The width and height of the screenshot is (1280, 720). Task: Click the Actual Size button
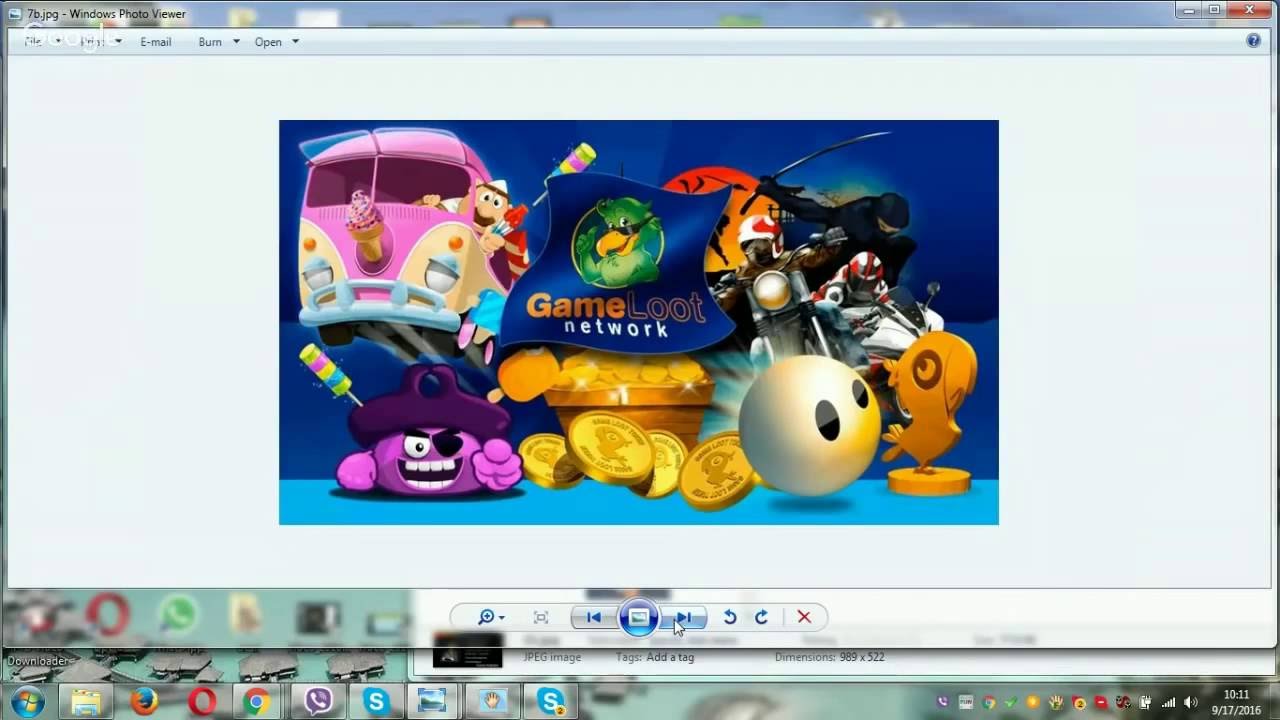tap(541, 617)
